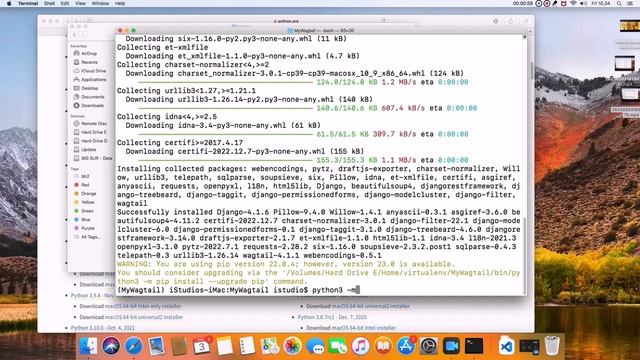Select Remote Disc in Finder sidebar

click(x=93, y=123)
